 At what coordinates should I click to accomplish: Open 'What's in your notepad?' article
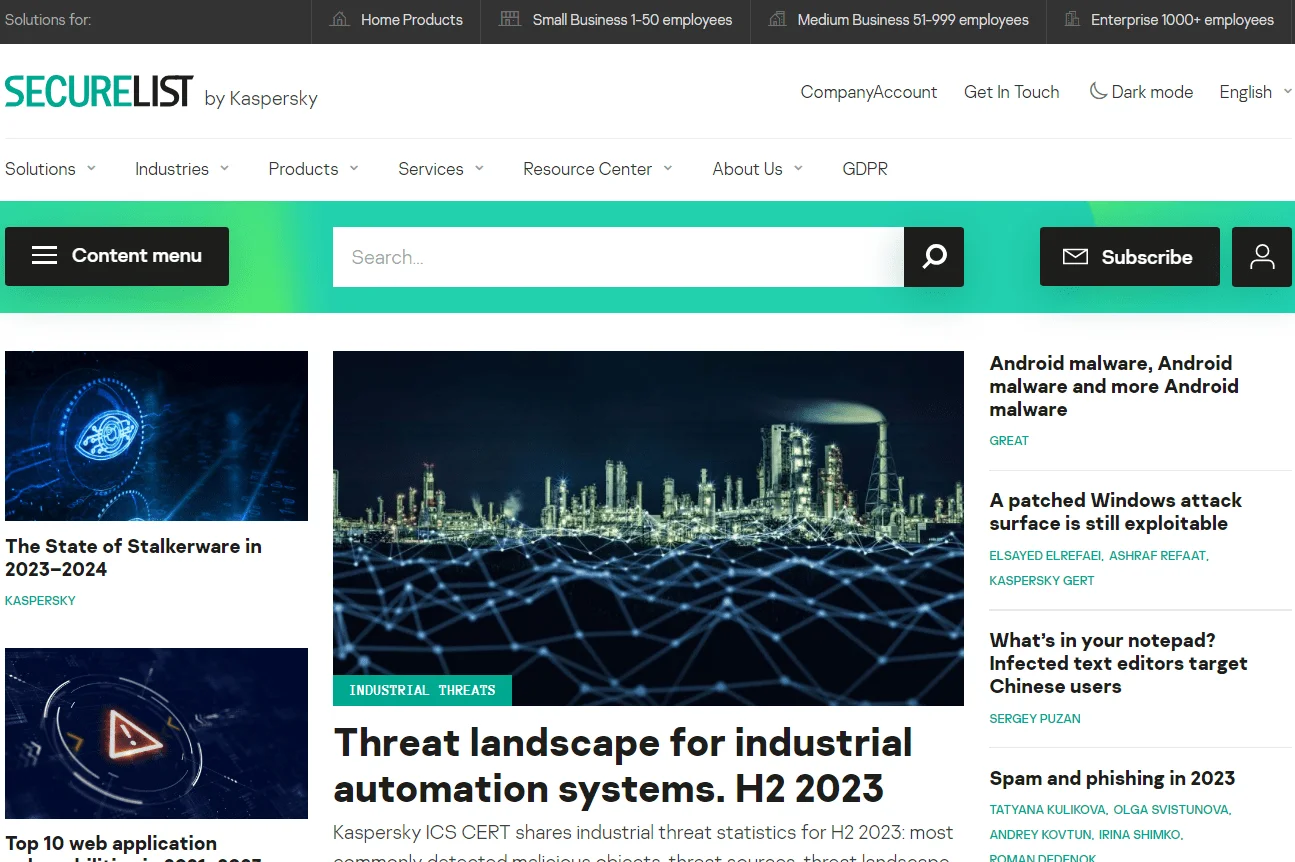(1118, 663)
